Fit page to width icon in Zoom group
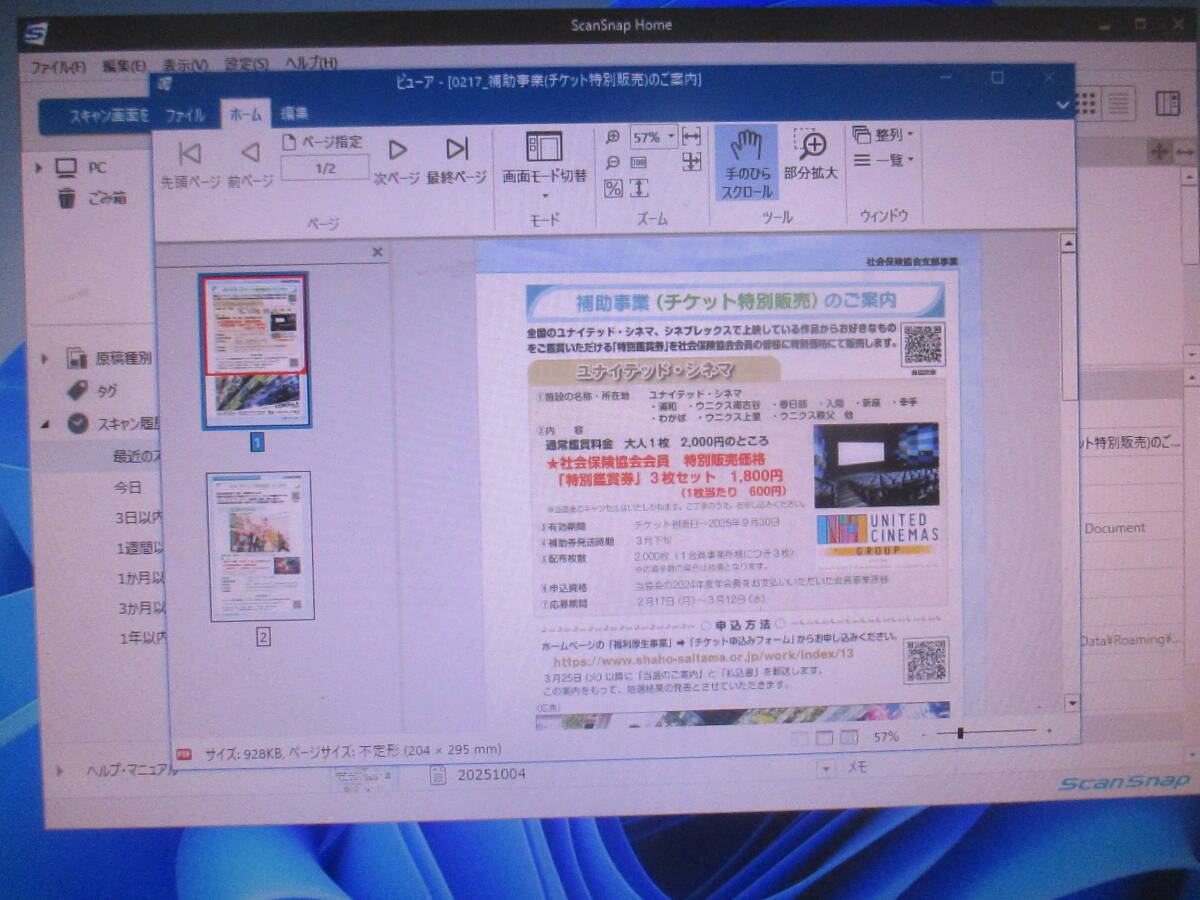Image resolution: width=1200 pixels, height=900 pixels. coord(691,137)
